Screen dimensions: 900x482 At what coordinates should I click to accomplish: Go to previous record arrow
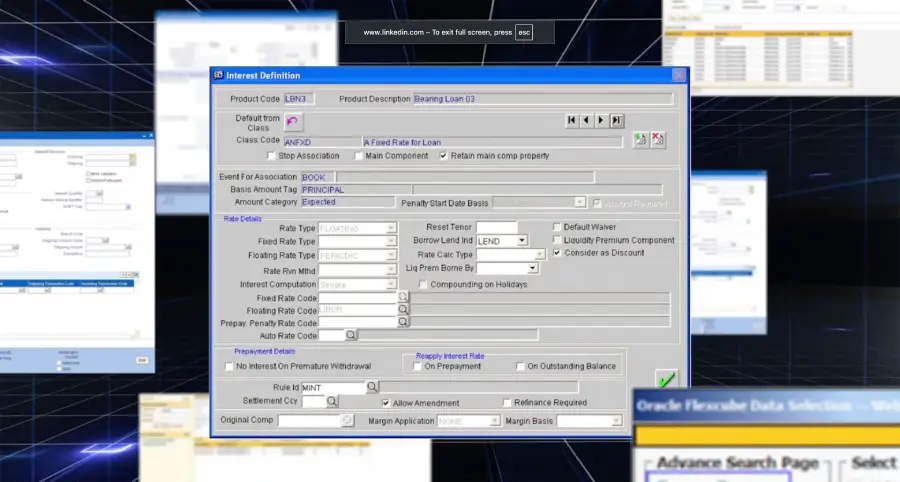tap(586, 120)
